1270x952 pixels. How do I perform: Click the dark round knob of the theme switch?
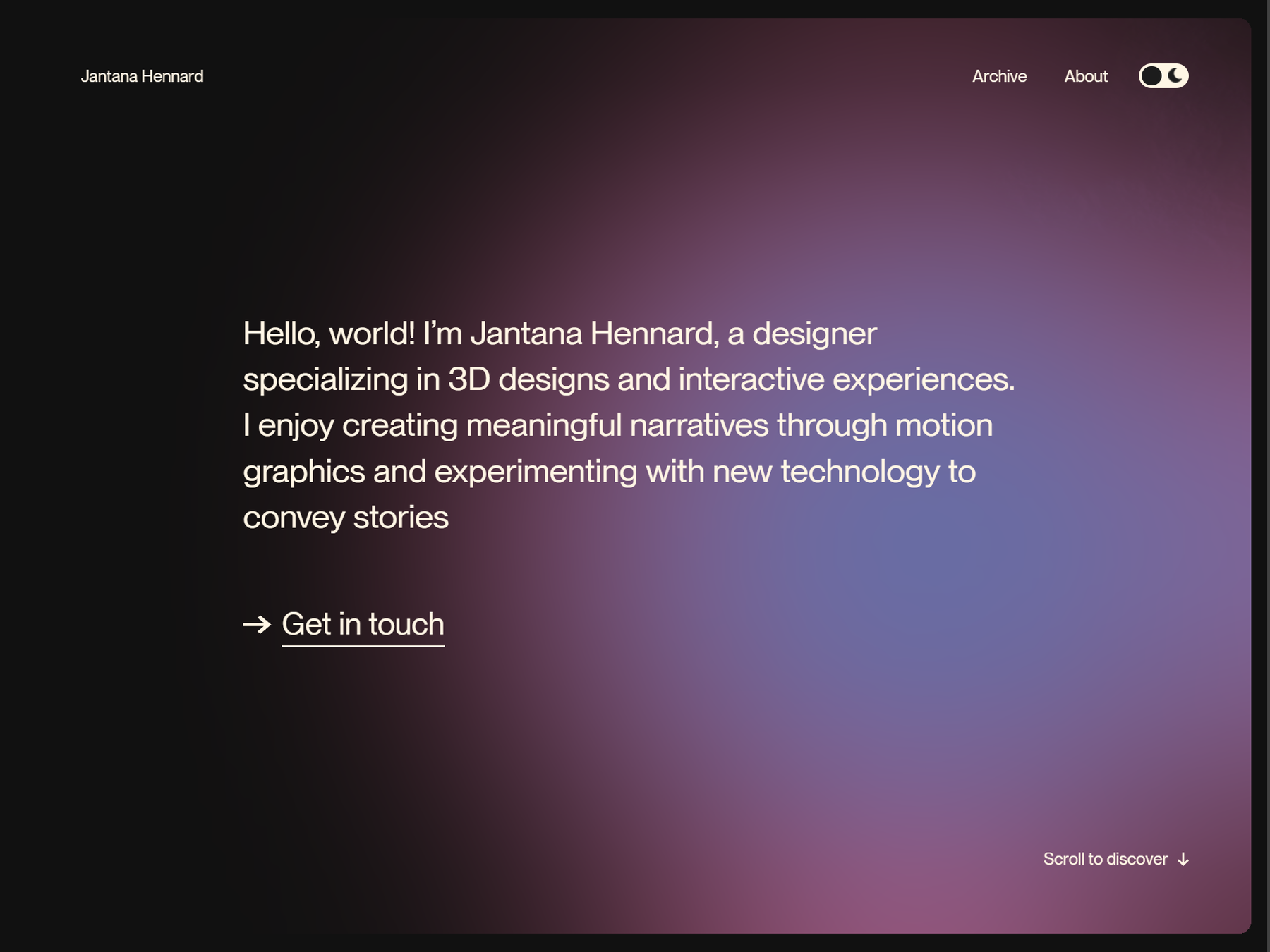click(x=1151, y=75)
